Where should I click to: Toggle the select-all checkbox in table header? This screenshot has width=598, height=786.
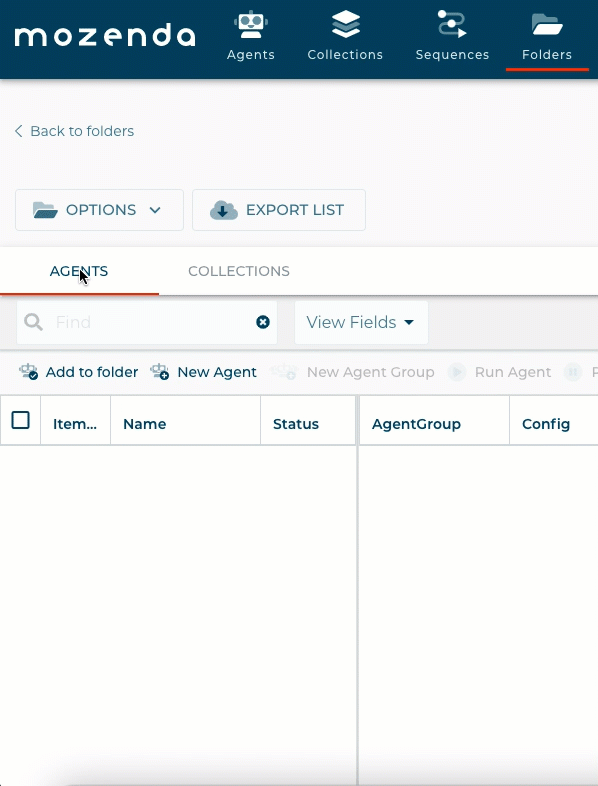pos(21,420)
